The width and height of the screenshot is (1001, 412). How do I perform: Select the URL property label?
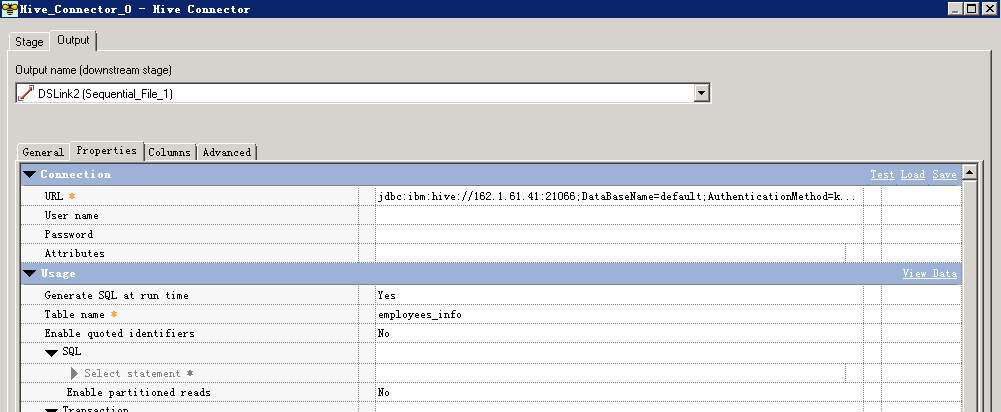54,196
